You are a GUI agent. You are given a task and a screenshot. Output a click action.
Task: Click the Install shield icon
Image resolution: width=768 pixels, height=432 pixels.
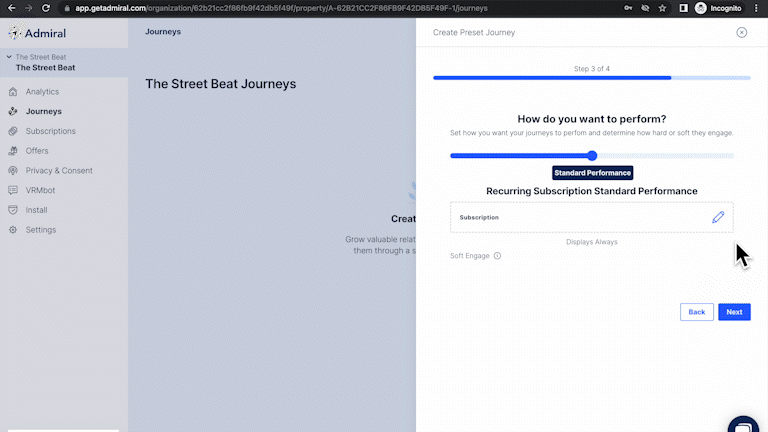pyautogui.click(x=13, y=210)
